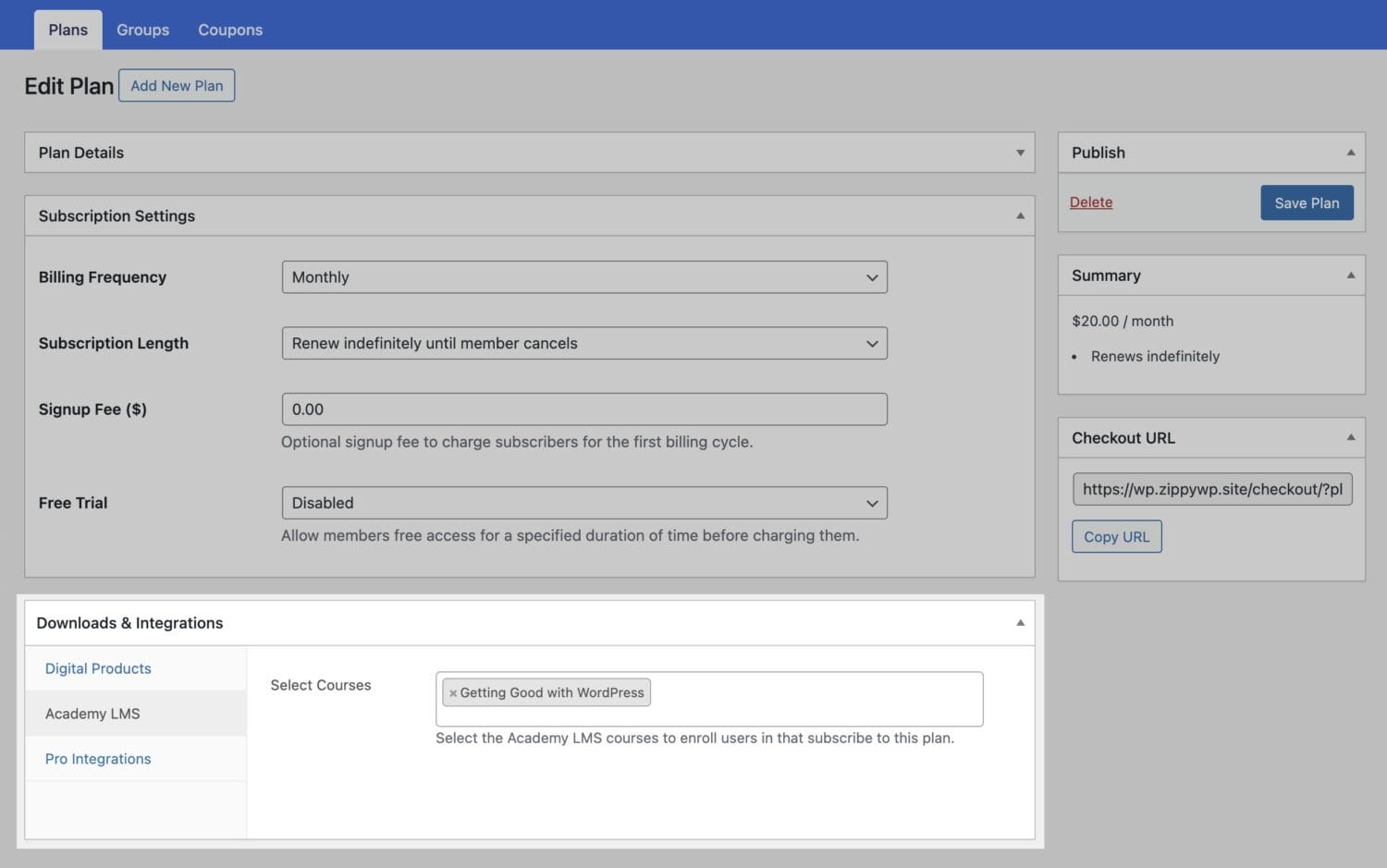Click the Save Plan button
Viewport: 1387px width, 868px height.
pyautogui.click(x=1307, y=203)
